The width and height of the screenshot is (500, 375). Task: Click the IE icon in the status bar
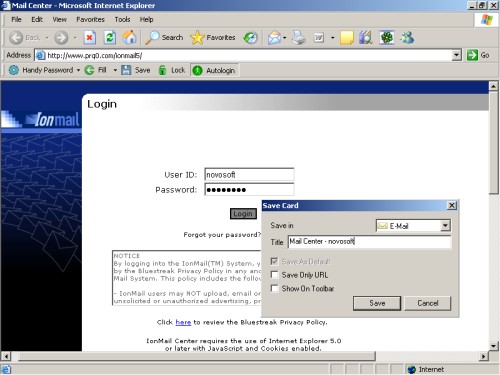(x=6, y=369)
